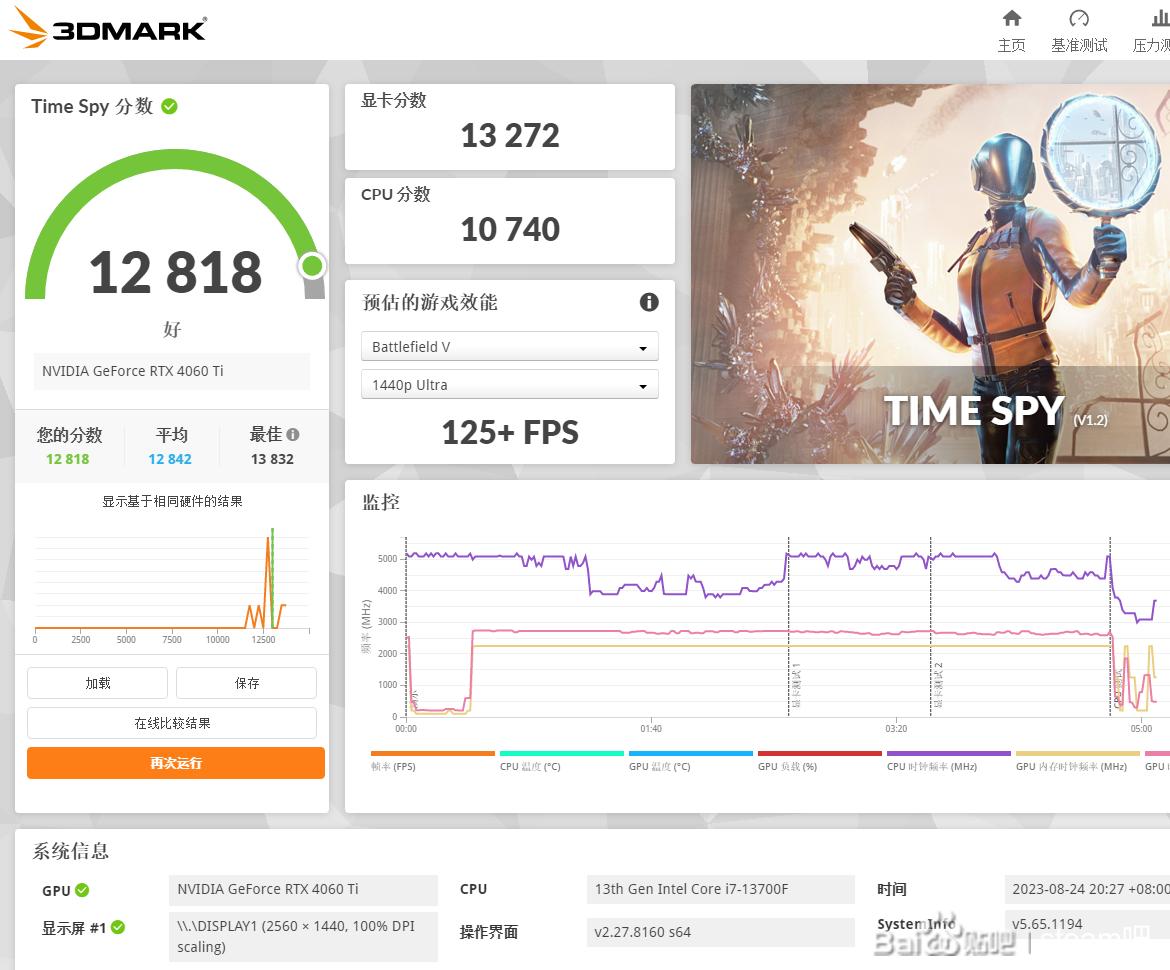Click the 时间 value 2023-08-24 20:27
Screen dimensions: 1170x970
pyautogui.click(x=1087, y=889)
